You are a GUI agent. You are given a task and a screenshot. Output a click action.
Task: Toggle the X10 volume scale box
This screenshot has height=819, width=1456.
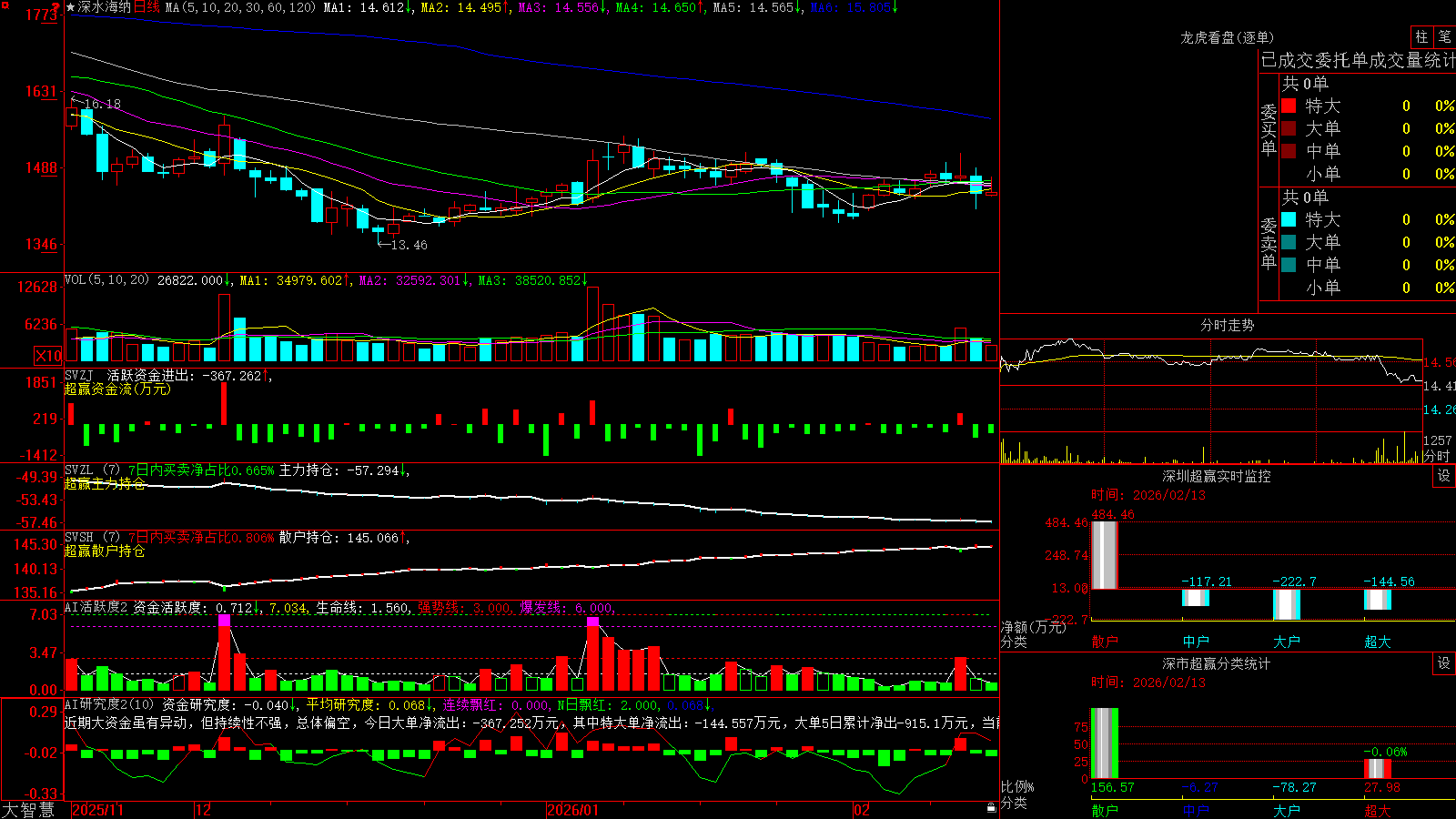coord(48,356)
